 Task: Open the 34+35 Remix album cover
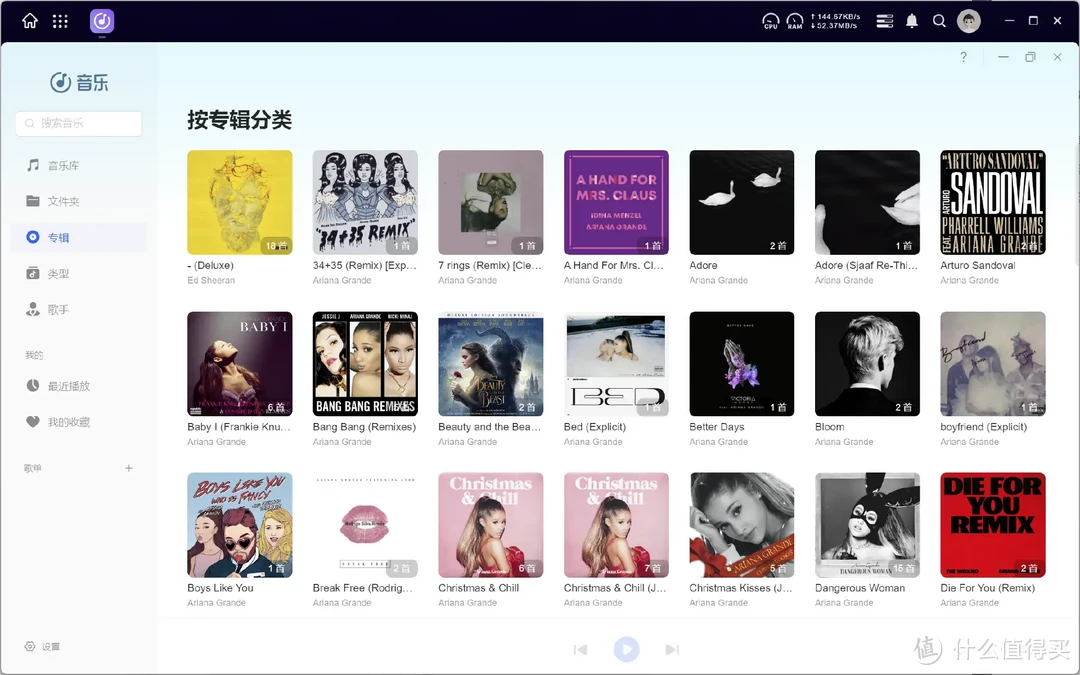click(x=365, y=202)
